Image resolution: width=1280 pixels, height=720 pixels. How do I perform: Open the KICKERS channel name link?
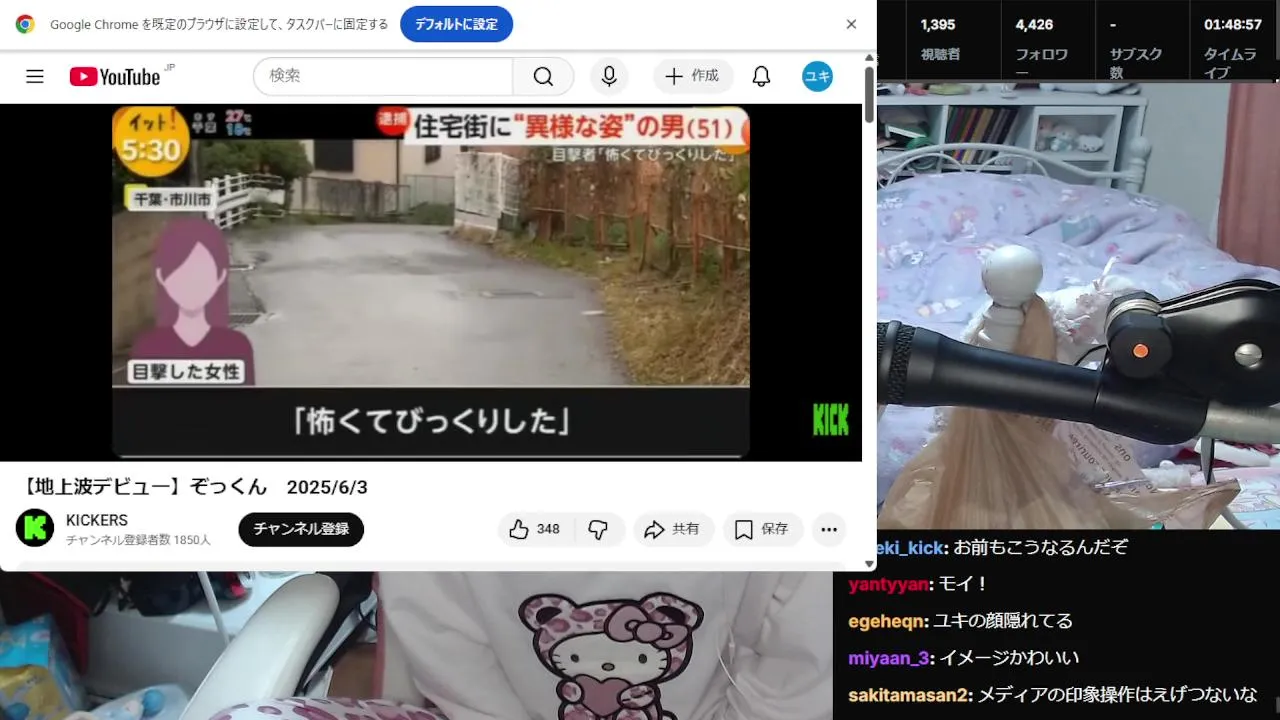[x=97, y=520]
